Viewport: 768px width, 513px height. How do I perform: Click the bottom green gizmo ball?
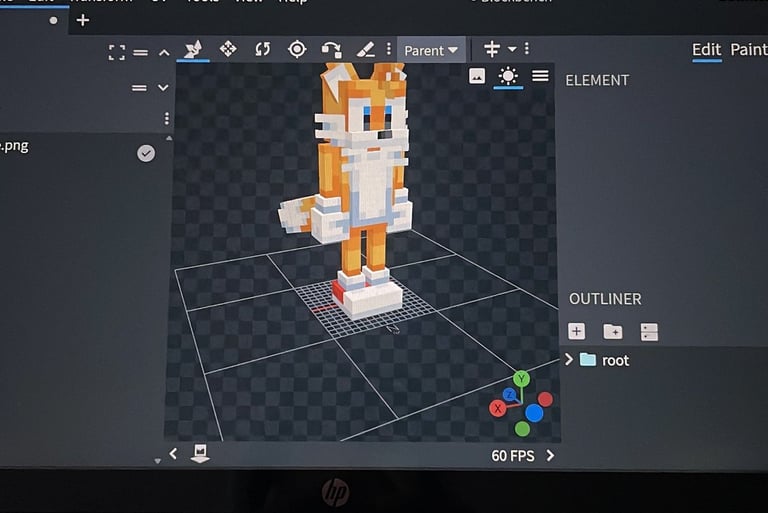pyautogui.click(x=522, y=430)
